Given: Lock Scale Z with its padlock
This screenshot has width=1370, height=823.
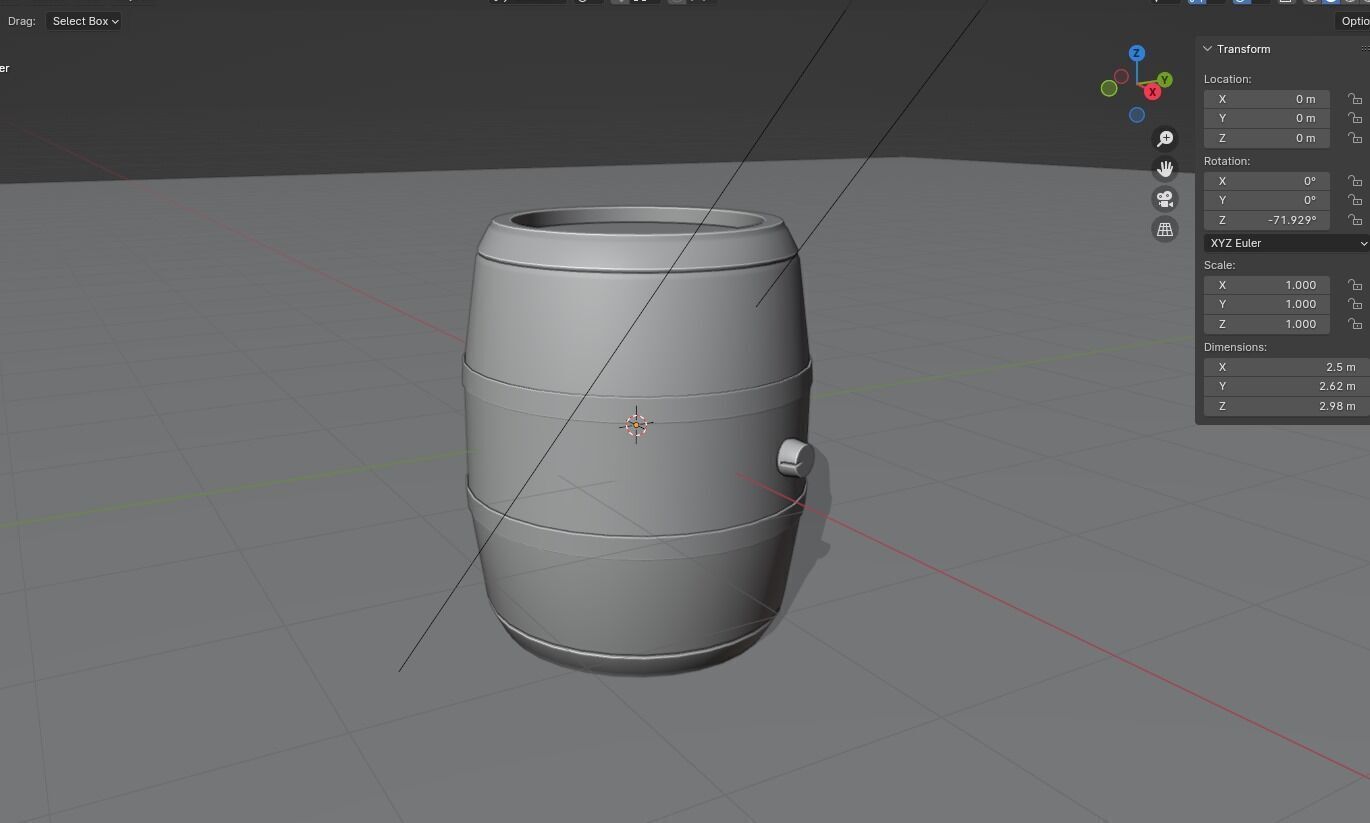Looking at the screenshot, I should (1354, 324).
